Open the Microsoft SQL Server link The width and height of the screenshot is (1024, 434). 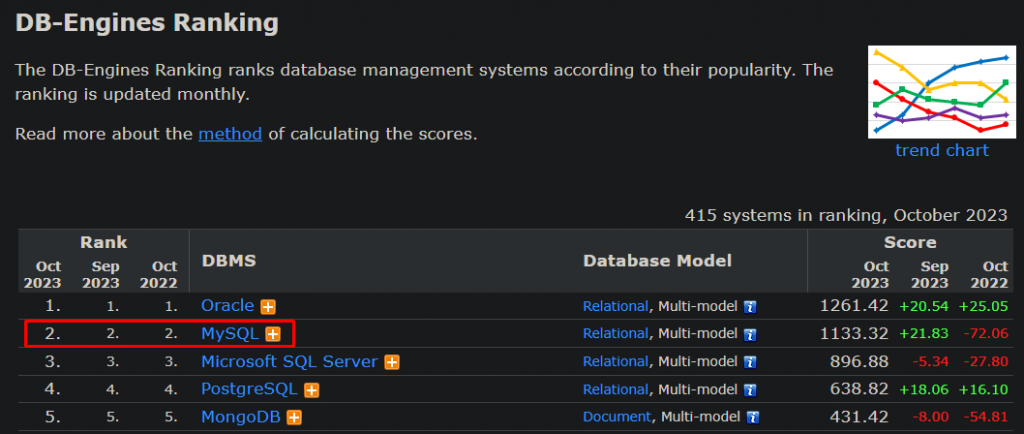click(x=290, y=362)
